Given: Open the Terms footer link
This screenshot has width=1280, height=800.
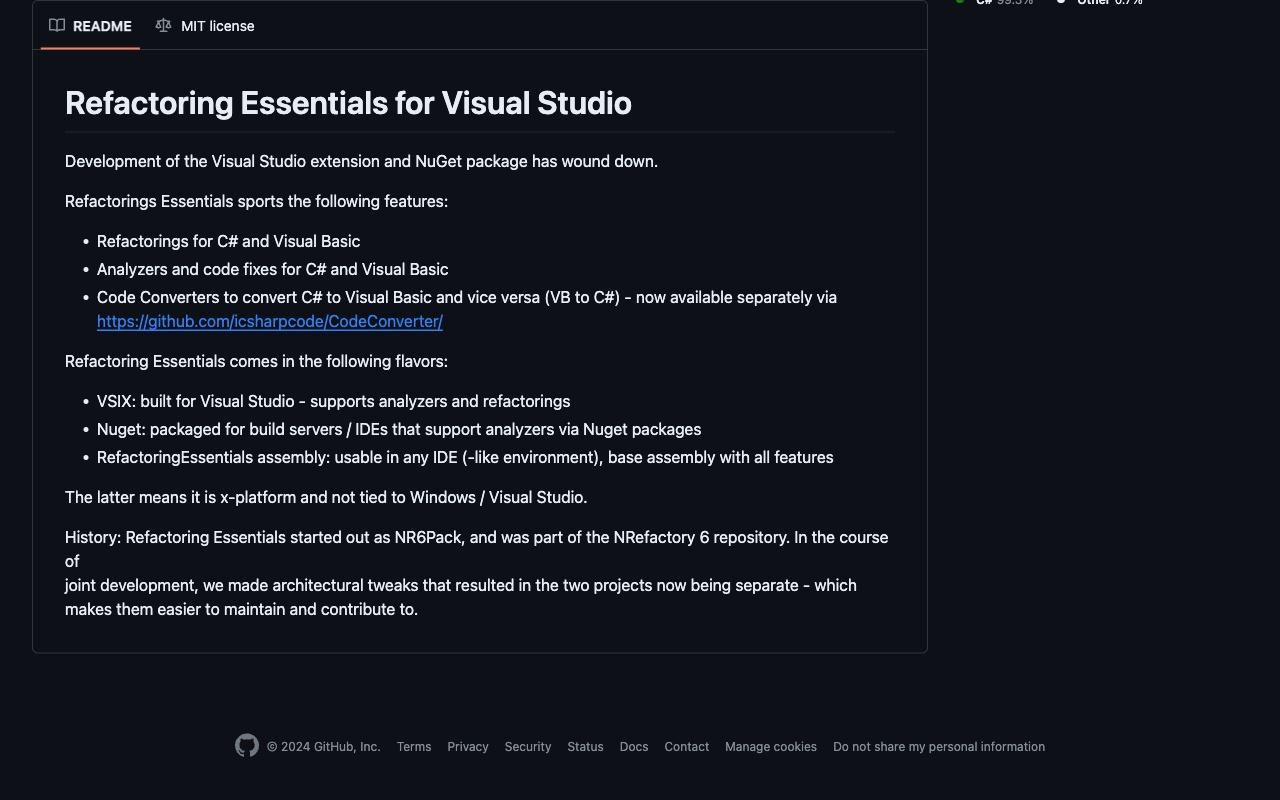Looking at the screenshot, I should coord(414,747).
